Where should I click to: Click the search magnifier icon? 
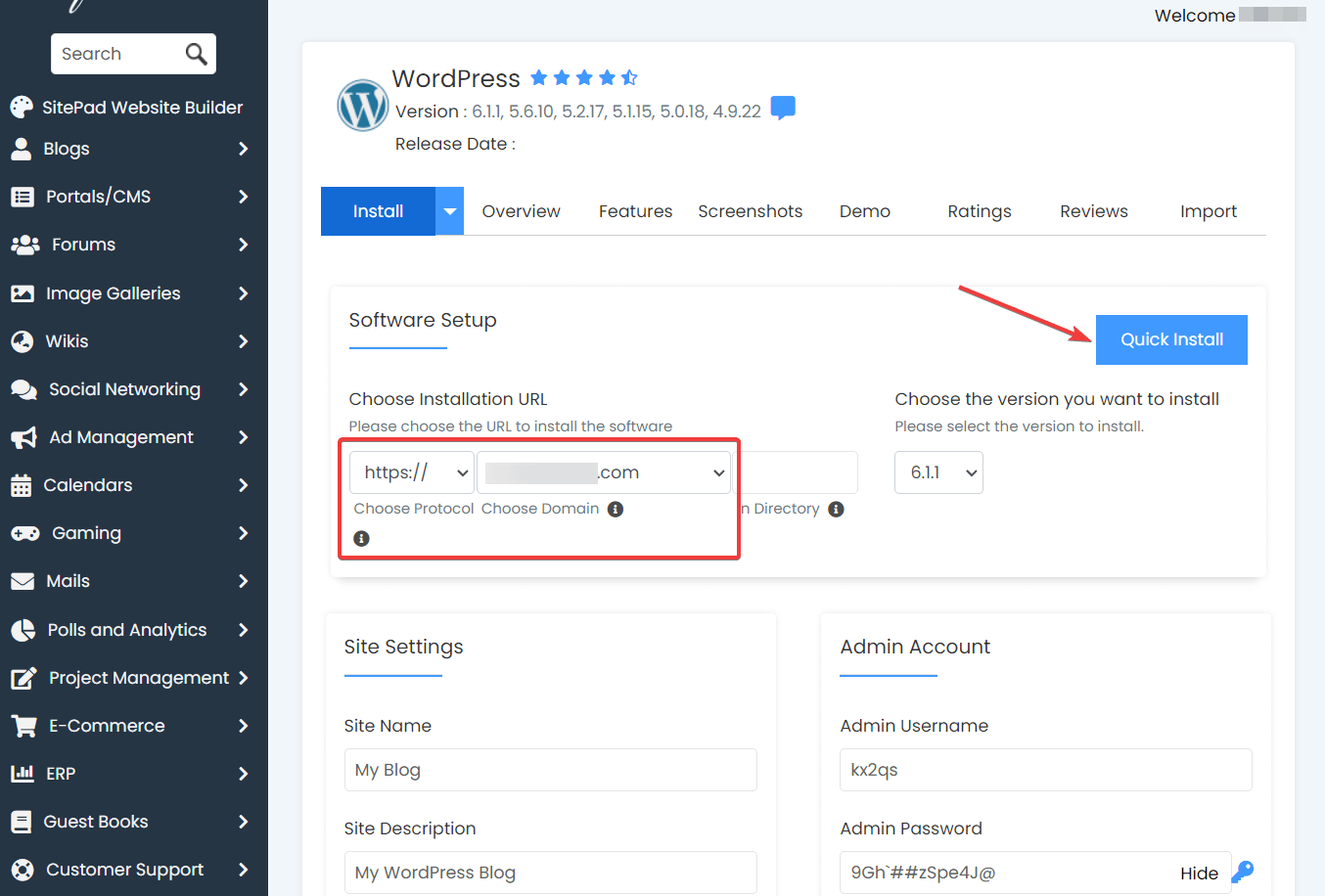(195, 54)
